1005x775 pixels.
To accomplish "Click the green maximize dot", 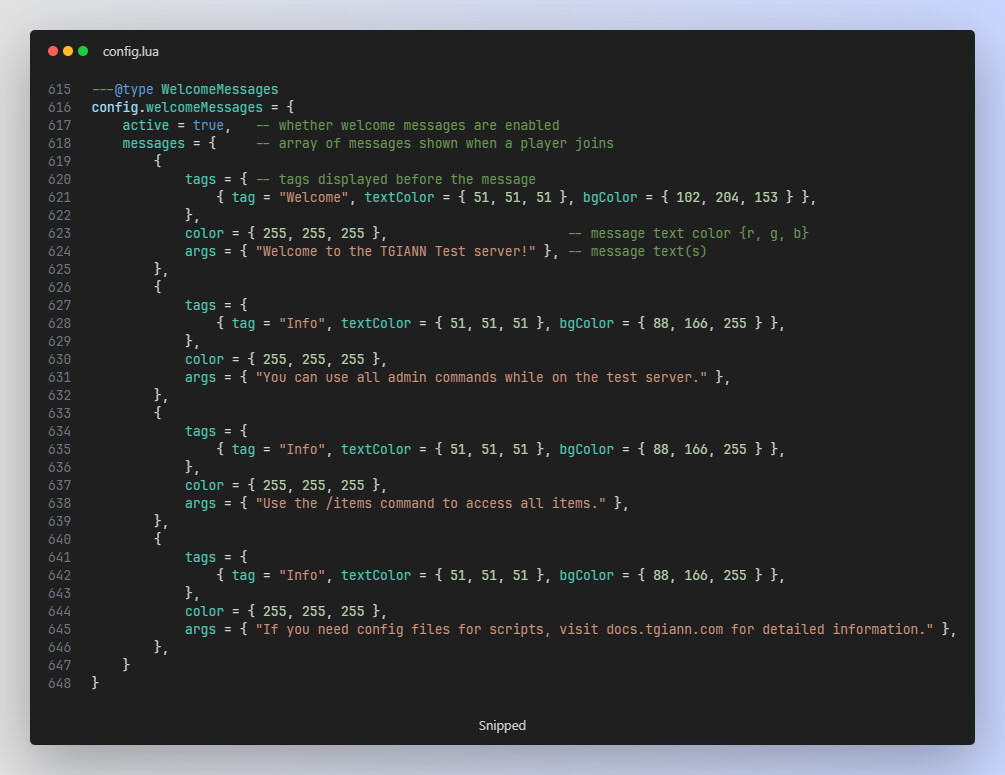I will (x=83, y=51).
